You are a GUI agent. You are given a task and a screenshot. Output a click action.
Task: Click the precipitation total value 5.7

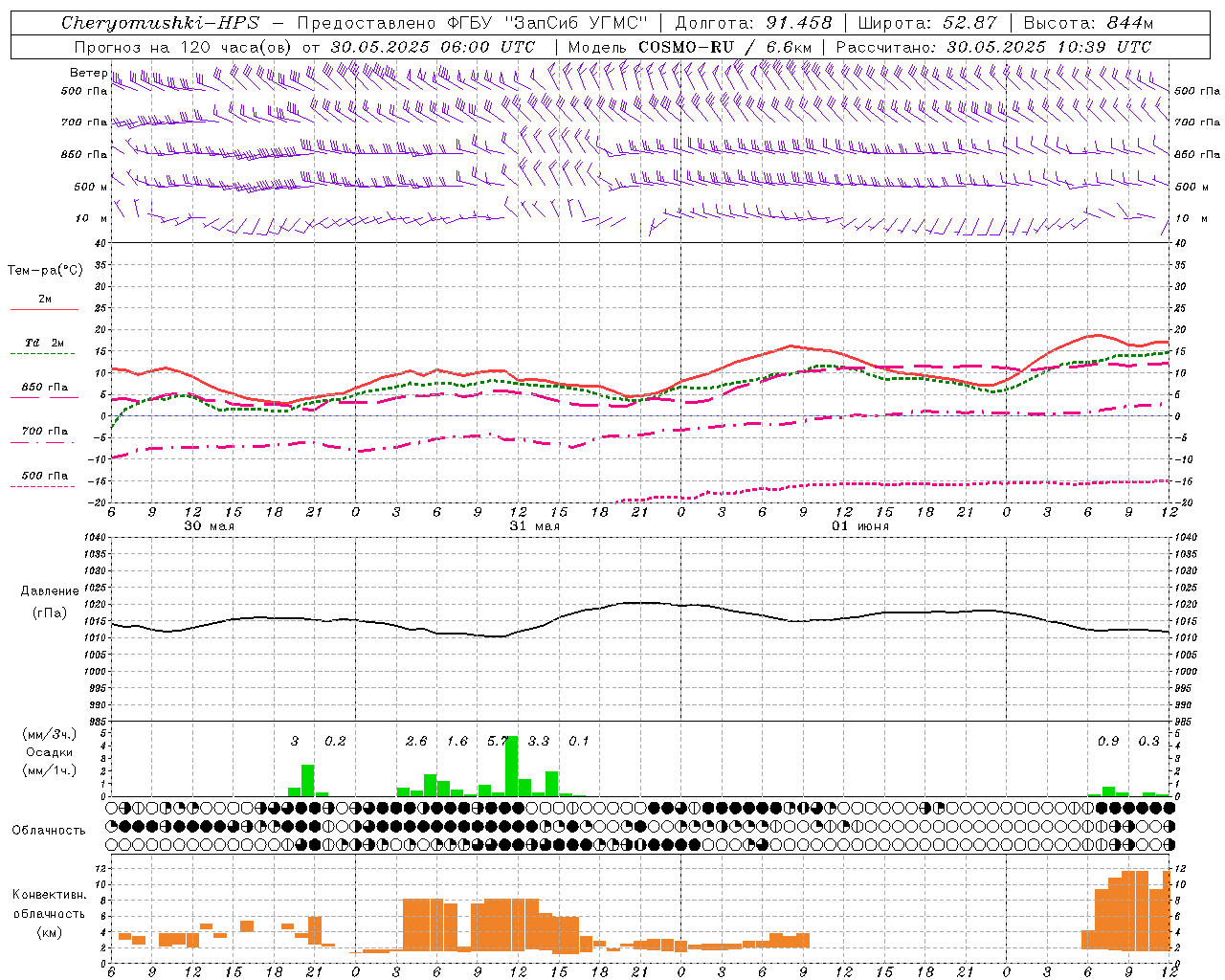(496, 741)
